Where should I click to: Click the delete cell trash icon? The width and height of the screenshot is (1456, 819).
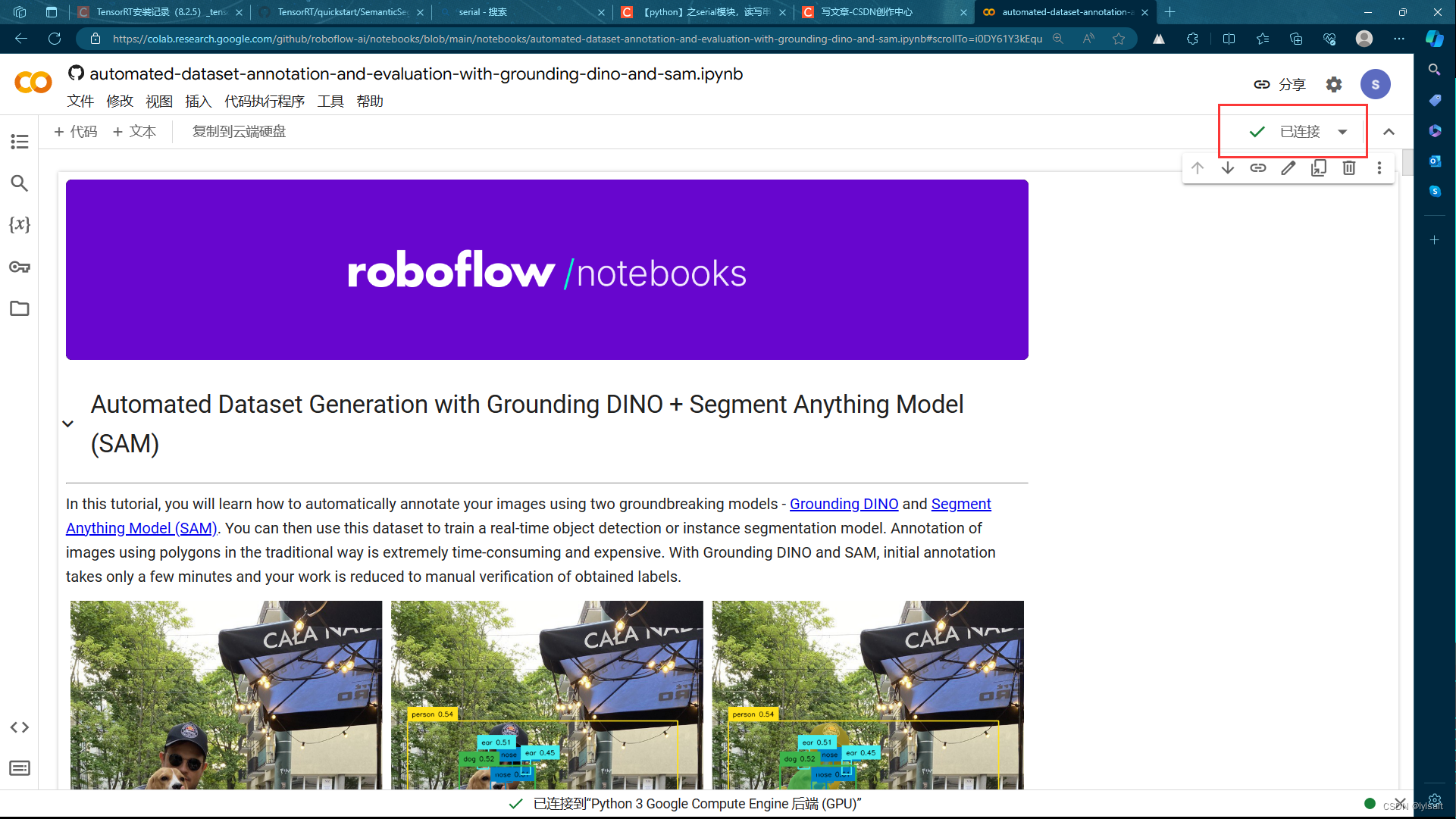pos(1349,168)
